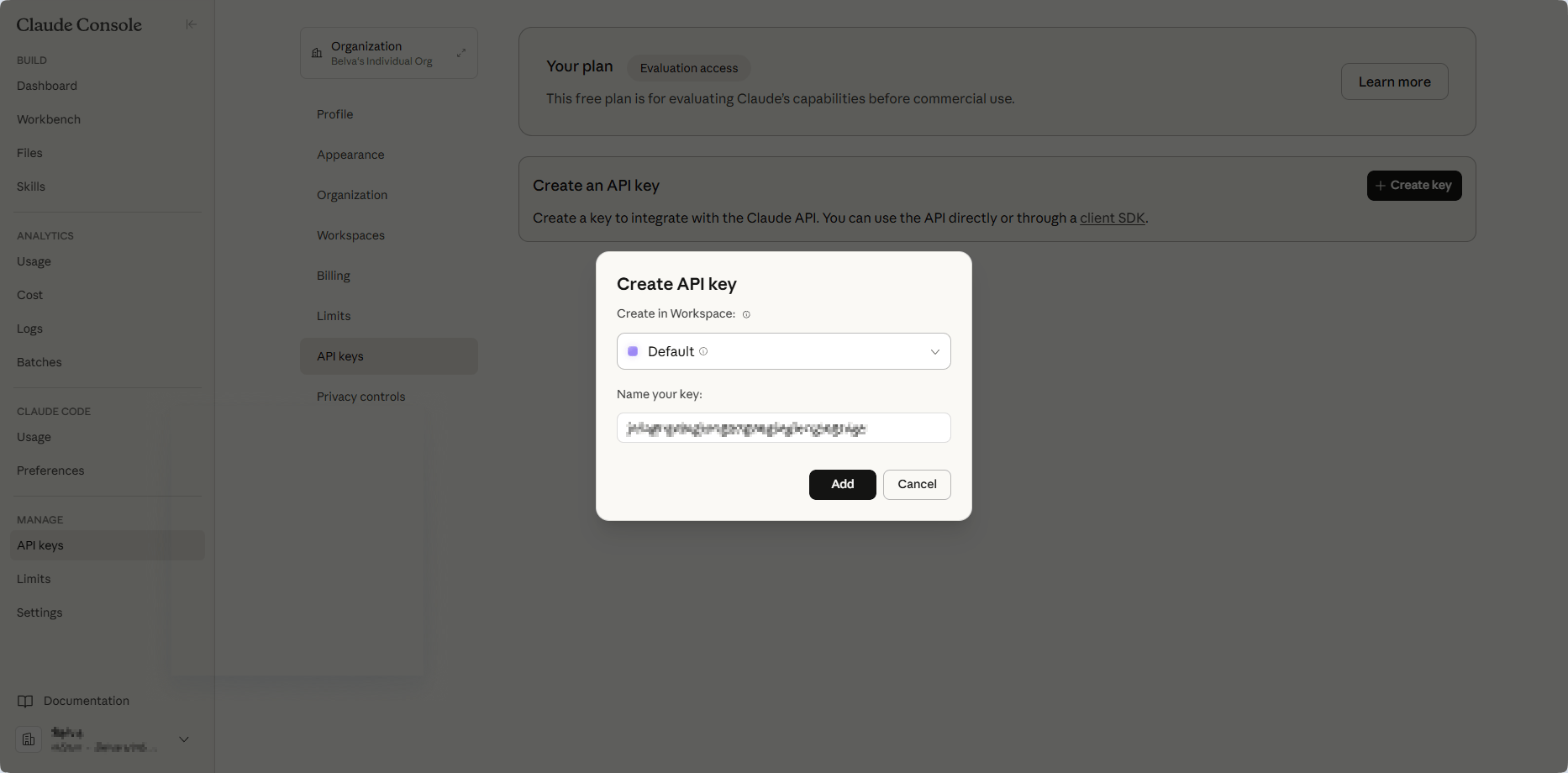
Task: Select Privacy controls settings item
Action: 361,397
